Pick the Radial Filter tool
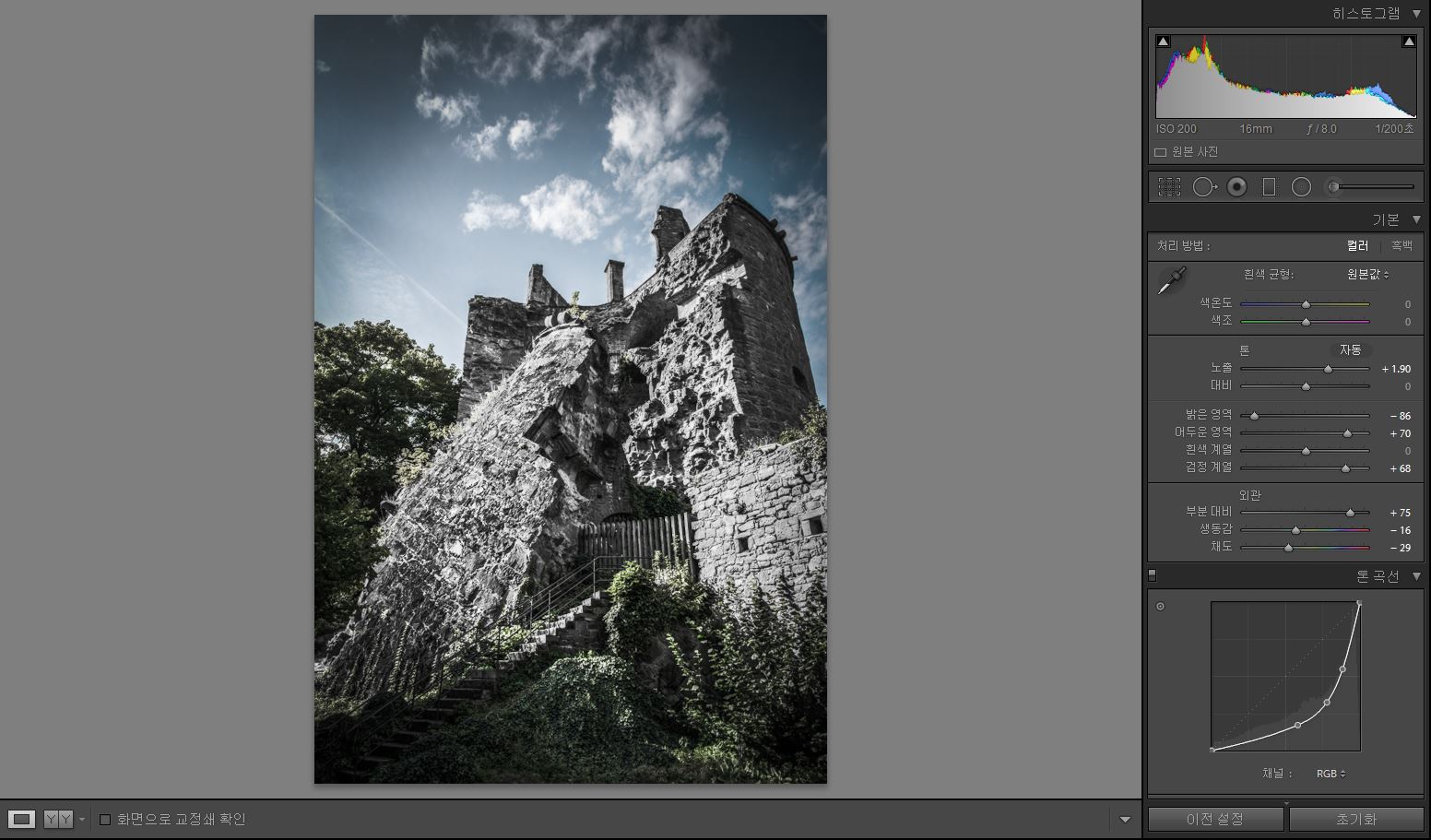 [1301, 187]
